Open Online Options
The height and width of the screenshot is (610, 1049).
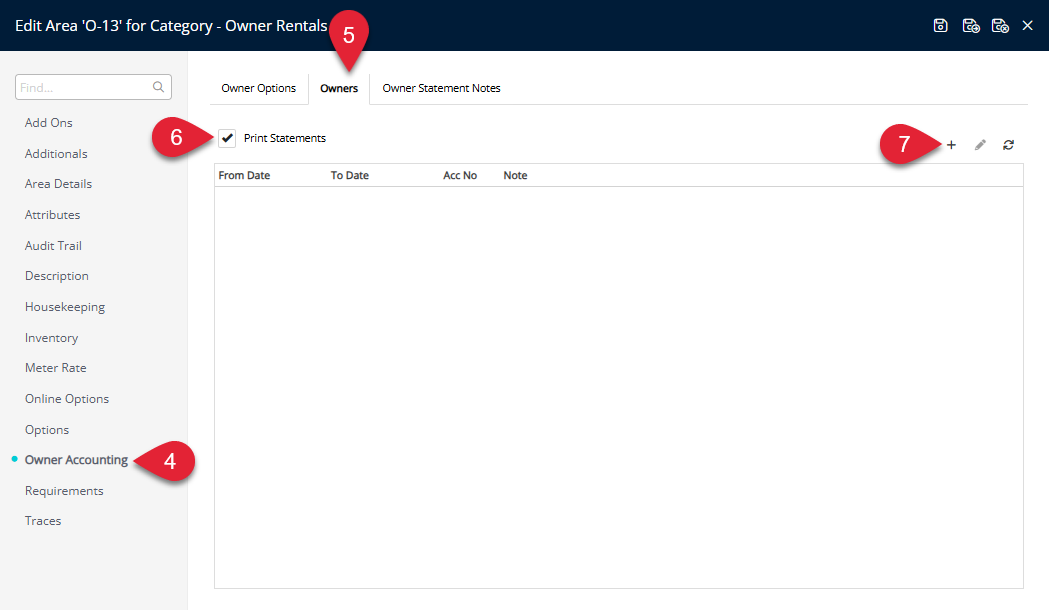pyautogui.click(x=67, y=399)
